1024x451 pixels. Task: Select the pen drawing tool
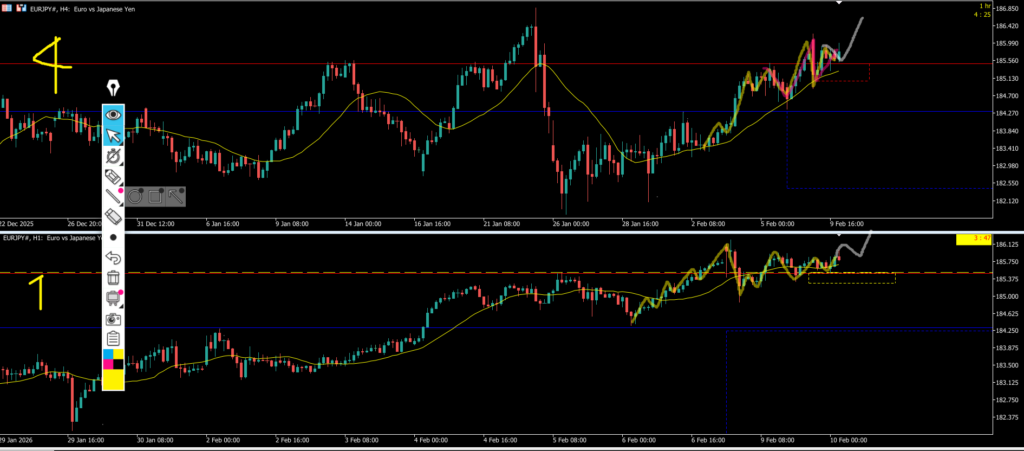[x=113, y=156]
